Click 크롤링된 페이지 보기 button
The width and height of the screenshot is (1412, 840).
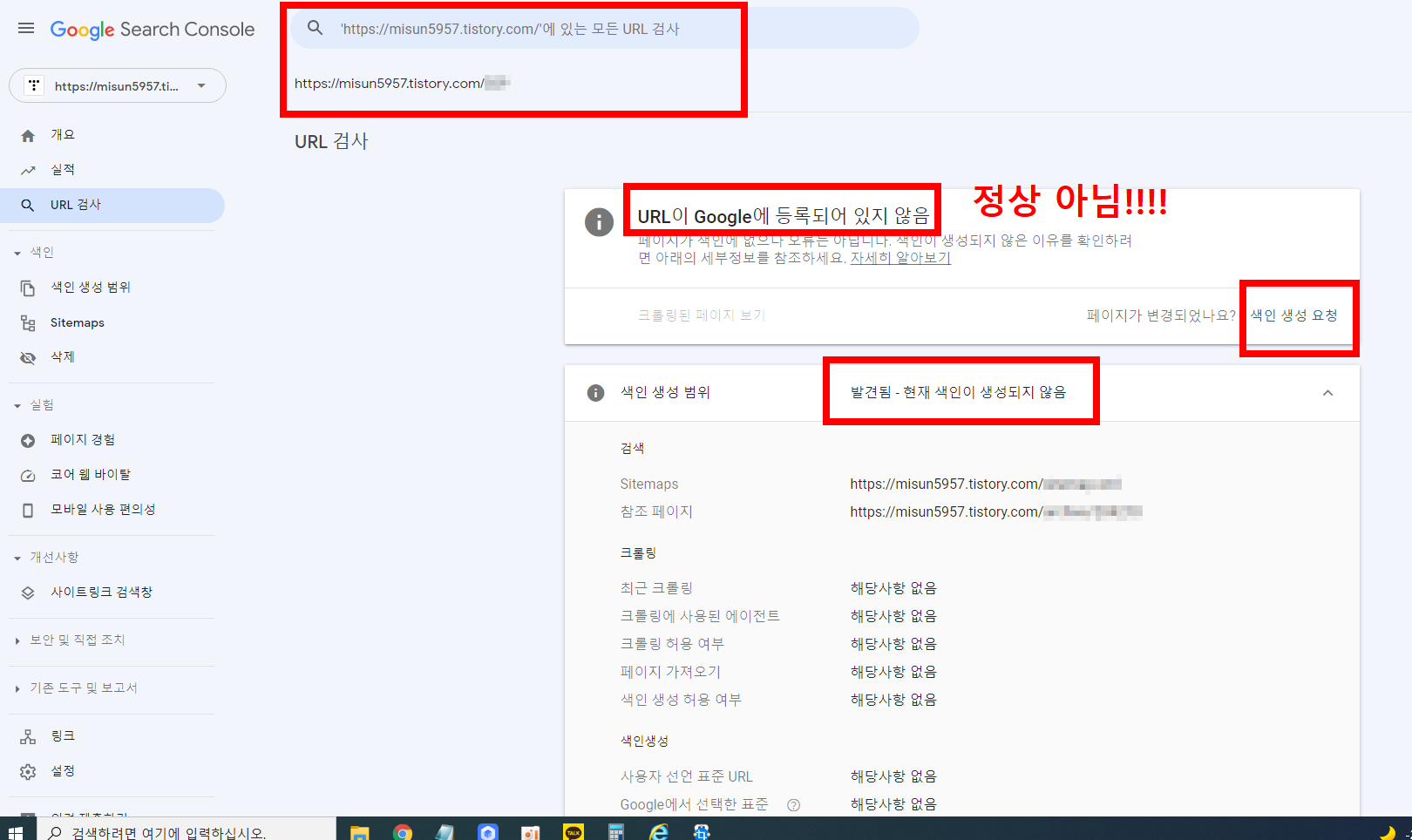click(x=702, y=315)
